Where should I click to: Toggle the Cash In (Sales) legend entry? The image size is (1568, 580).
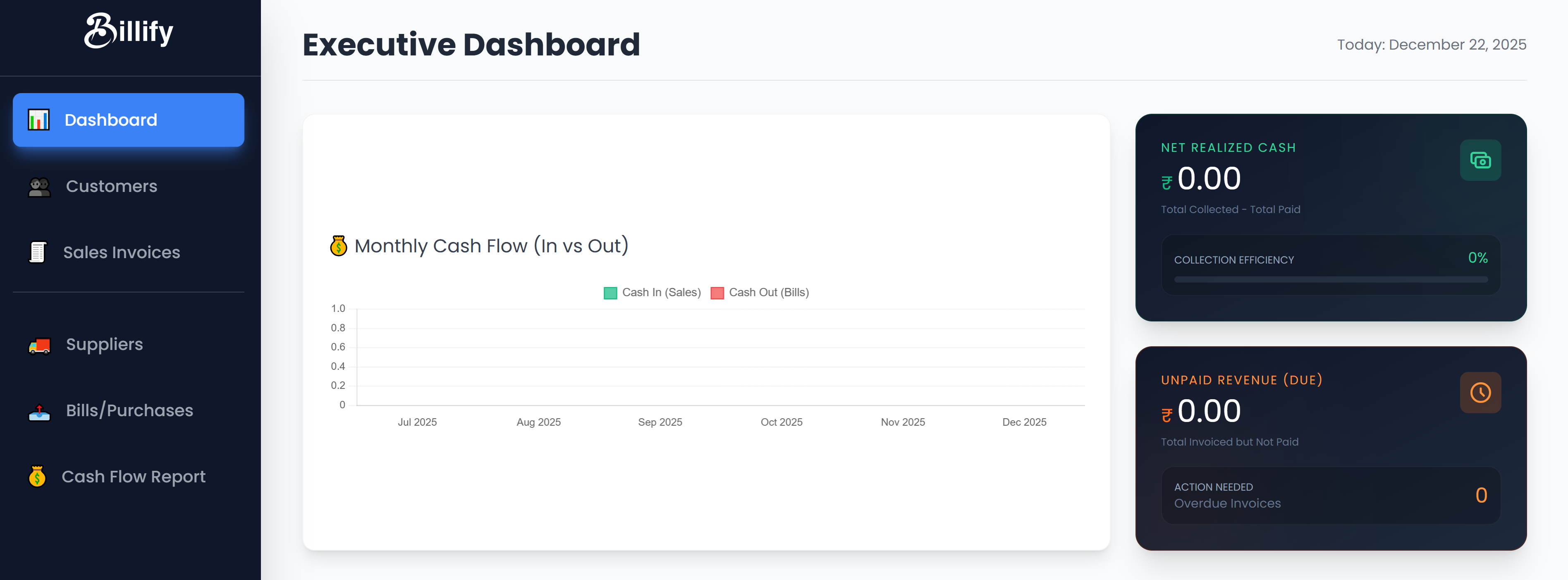pos(651,292)
